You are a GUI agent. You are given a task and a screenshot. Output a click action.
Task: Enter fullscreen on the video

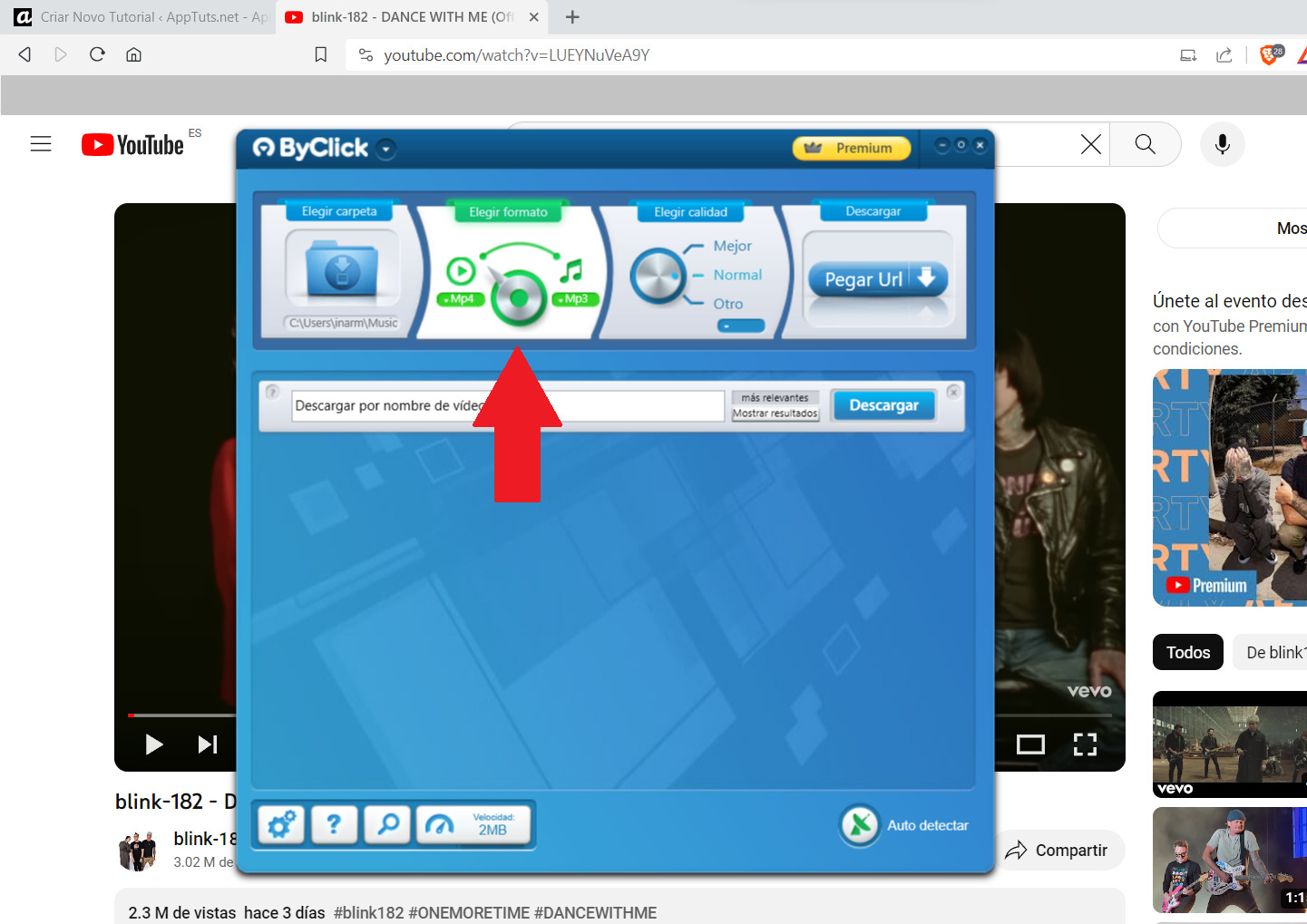(1085, 744)
